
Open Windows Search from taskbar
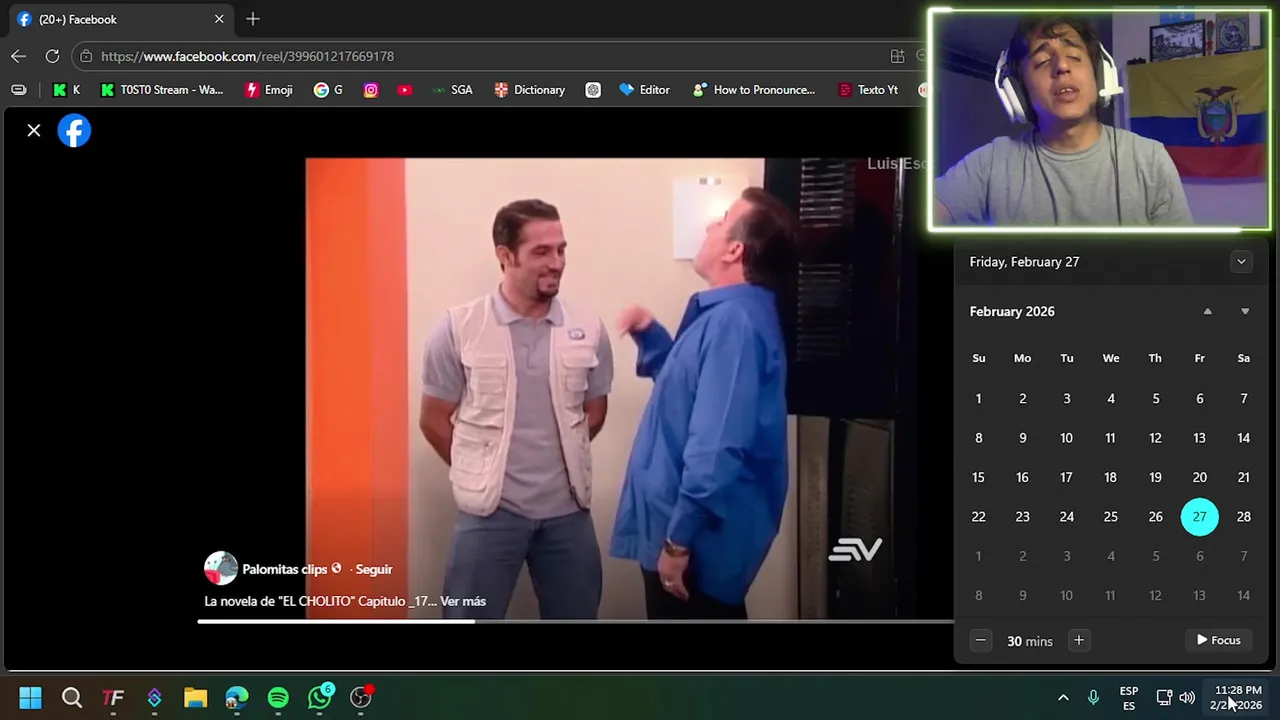tap(72, 698)
